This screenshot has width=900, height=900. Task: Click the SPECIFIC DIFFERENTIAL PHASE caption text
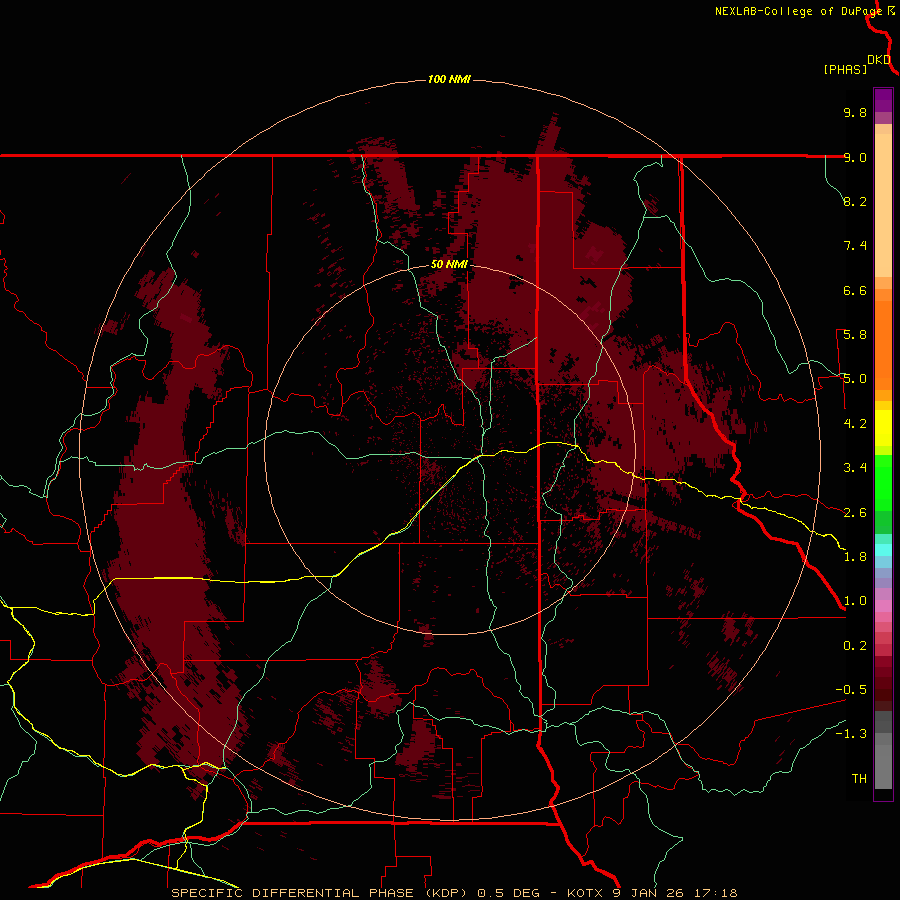click(x=292, y=893)
